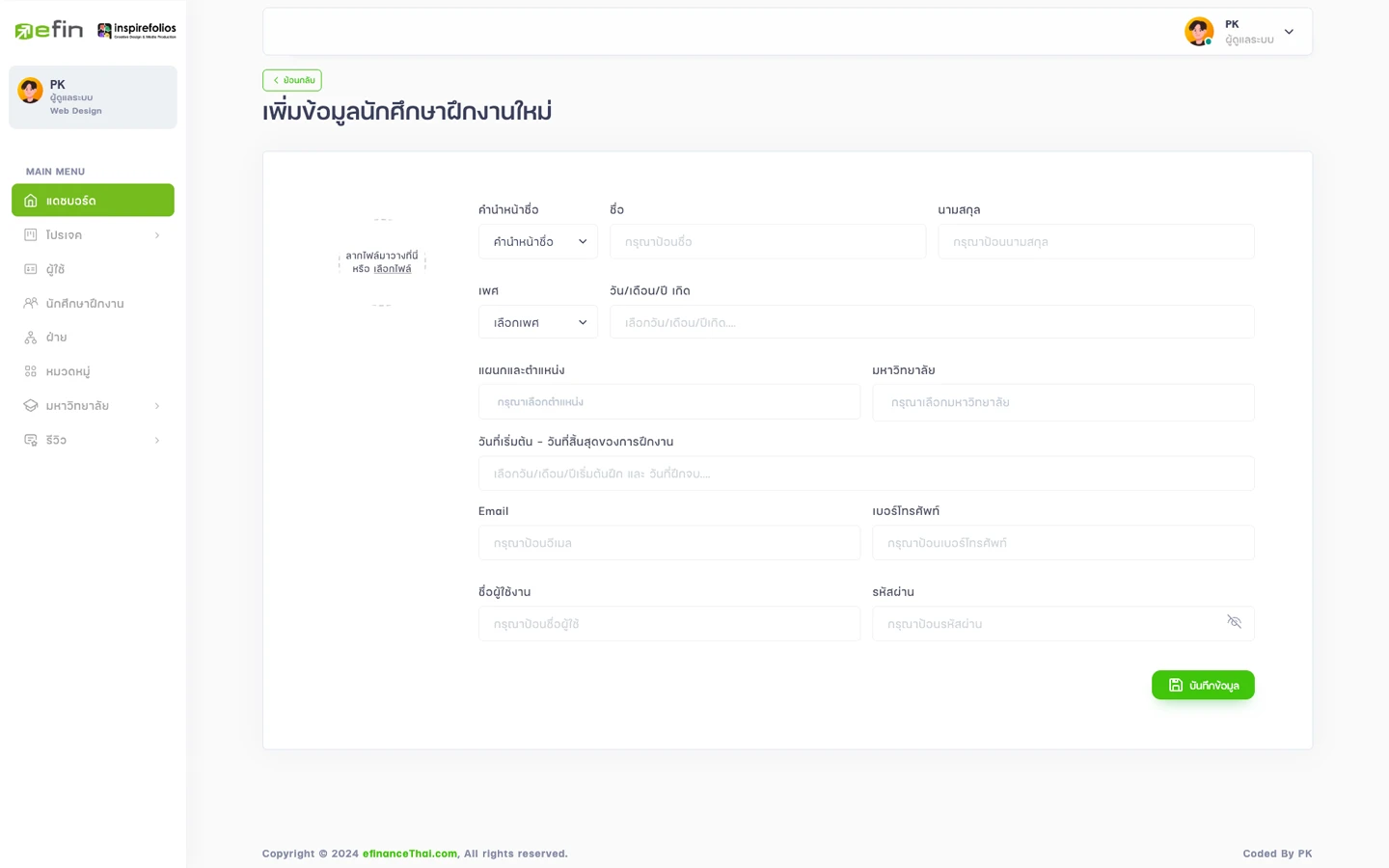Screen dimensions: 1389x868
Task: Click the เลือกไฟล์ upload link
Action: click(x=393, y=269)
